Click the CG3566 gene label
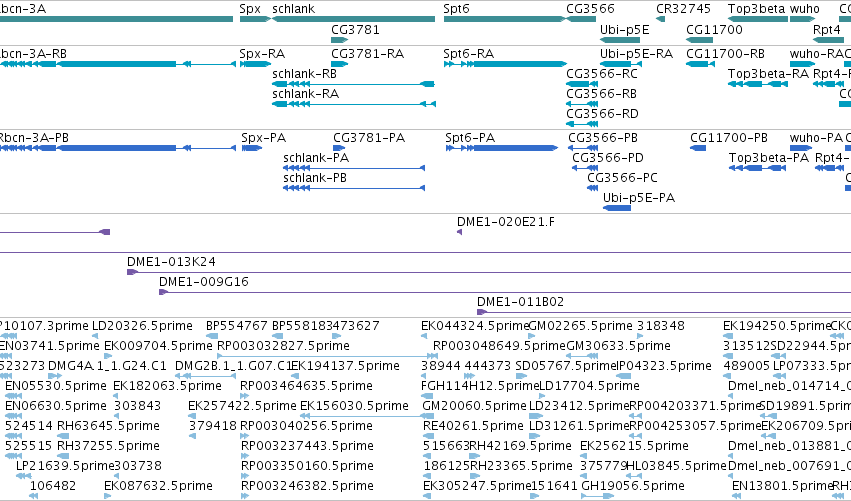 590,9
